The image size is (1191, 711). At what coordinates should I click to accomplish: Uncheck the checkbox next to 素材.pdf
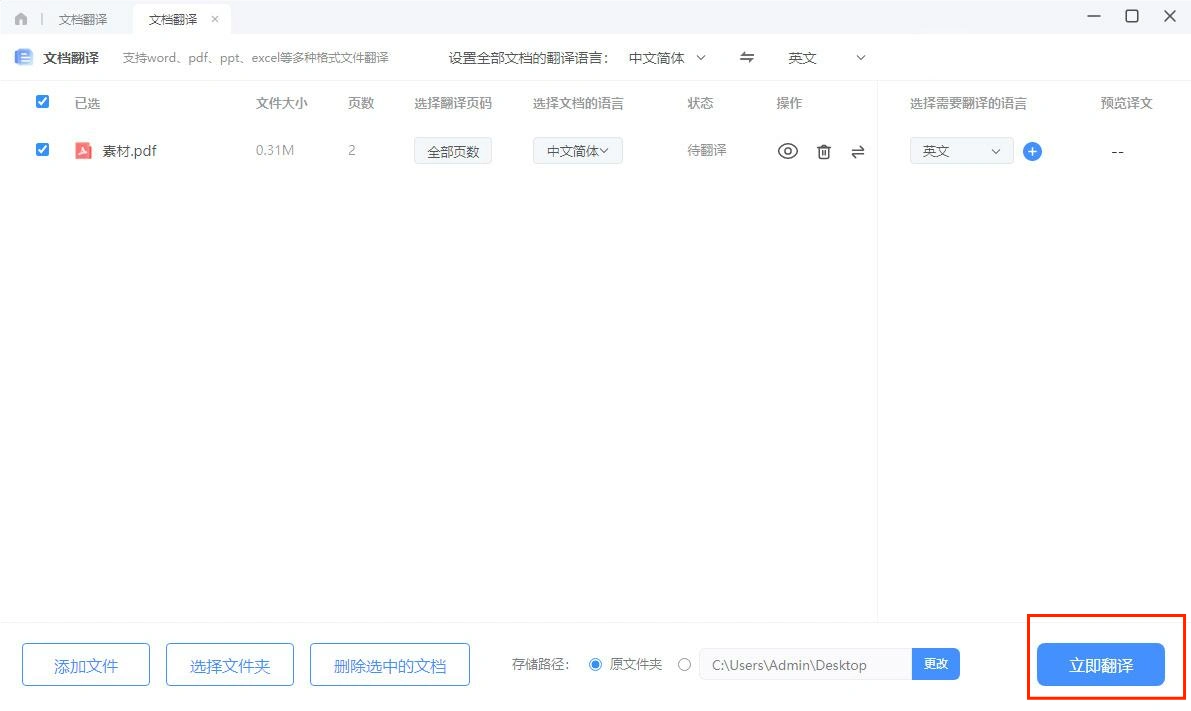(41, 149)
